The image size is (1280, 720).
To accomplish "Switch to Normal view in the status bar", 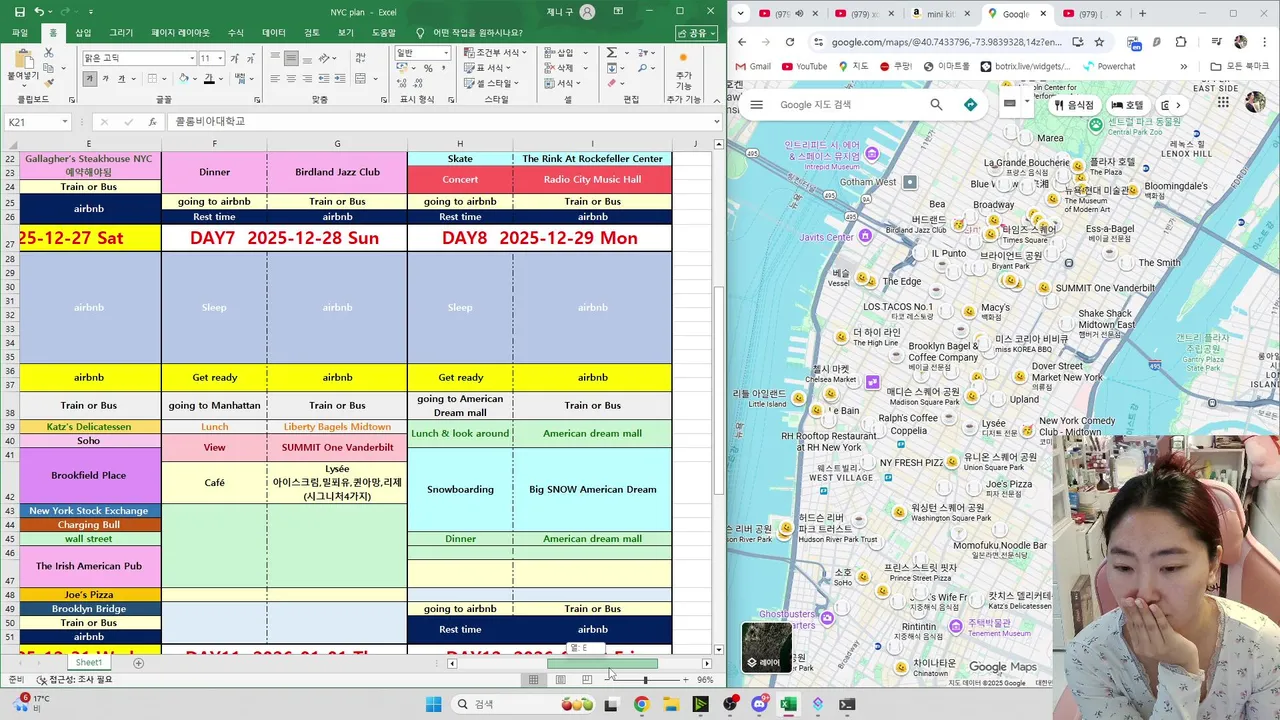I will (x=534, y=680).
